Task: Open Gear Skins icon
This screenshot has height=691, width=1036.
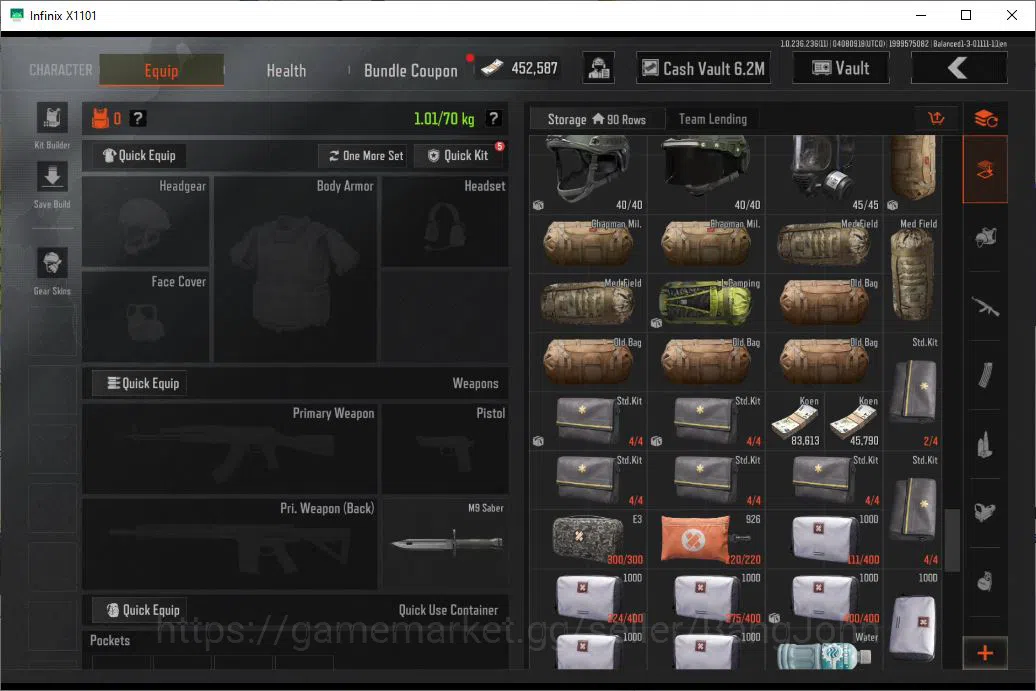Action: tap(52, 264)
